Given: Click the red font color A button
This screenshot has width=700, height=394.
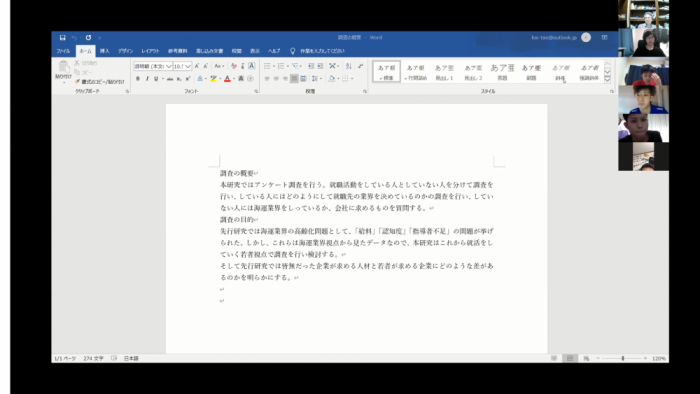Looking at the screenshot, I should coord(227,79).
